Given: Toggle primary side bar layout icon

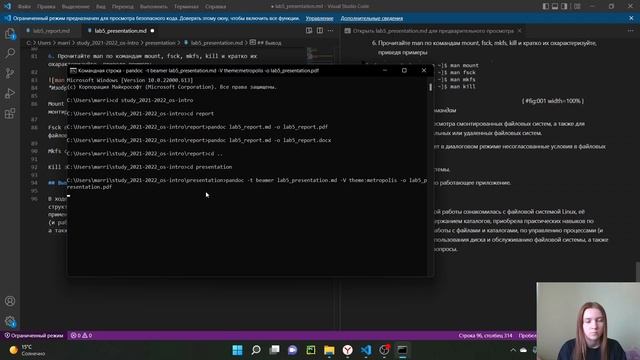Looking at the screenshot, I should (546, 6).
